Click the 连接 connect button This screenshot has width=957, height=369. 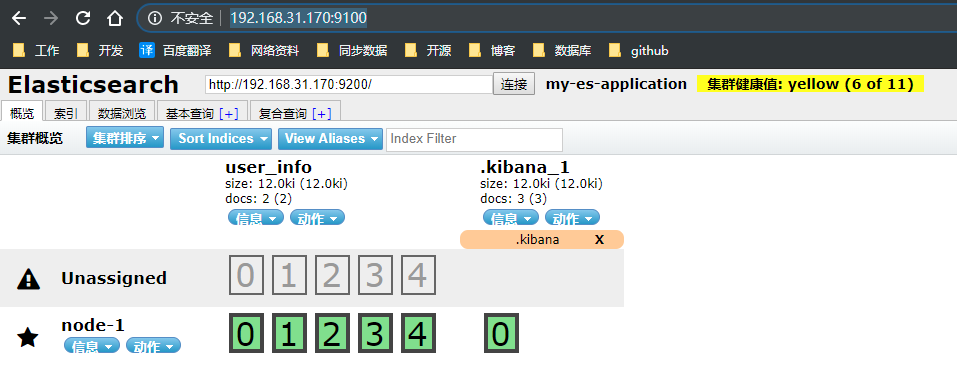pos(514,84)
